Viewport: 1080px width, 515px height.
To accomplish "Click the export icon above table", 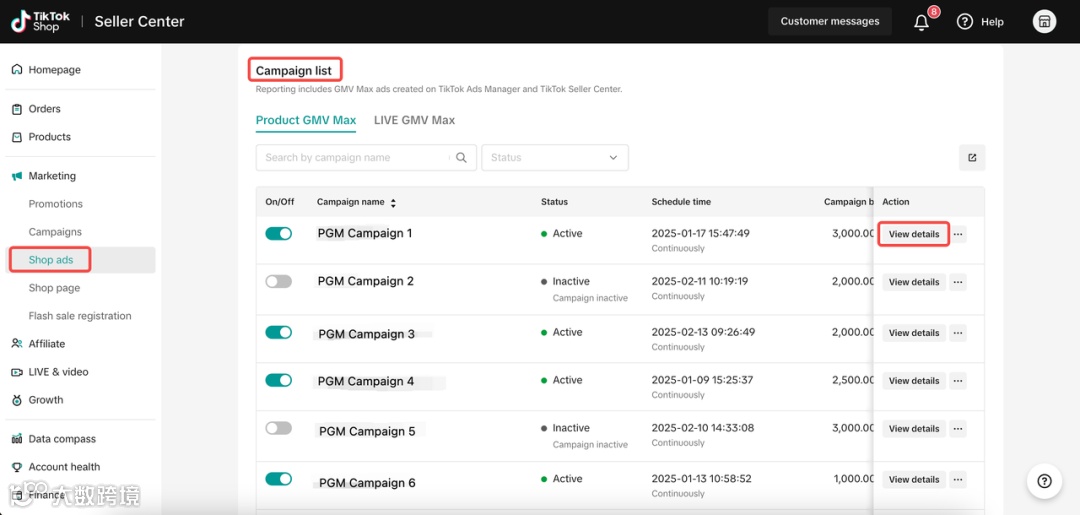I will pos(972,158).
